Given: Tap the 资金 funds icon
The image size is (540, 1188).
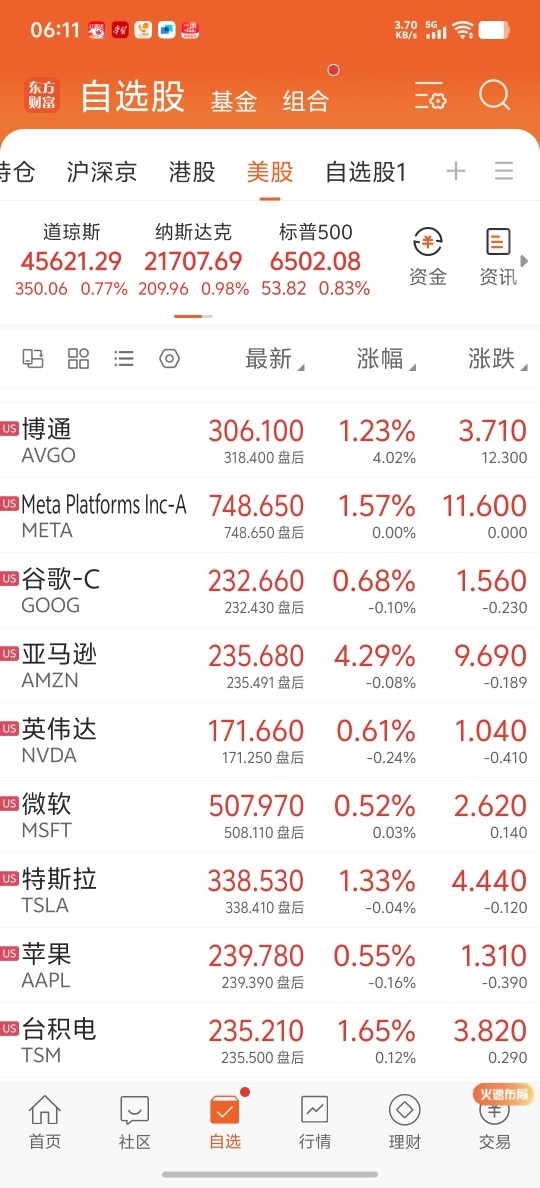Looking at the screenshot, I should 428,258.
